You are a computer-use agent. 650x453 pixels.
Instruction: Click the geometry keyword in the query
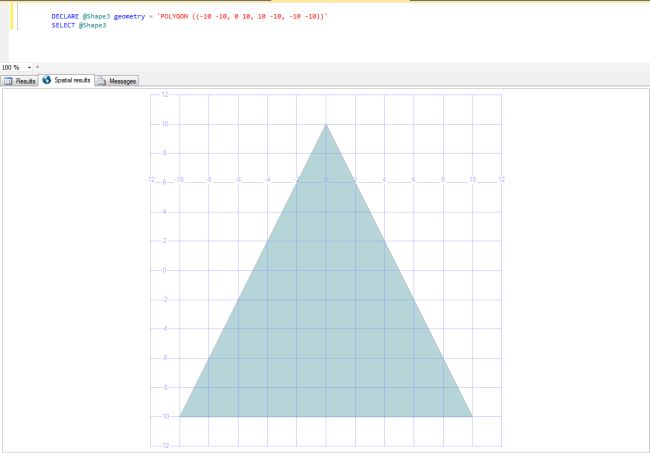point(129,17)
